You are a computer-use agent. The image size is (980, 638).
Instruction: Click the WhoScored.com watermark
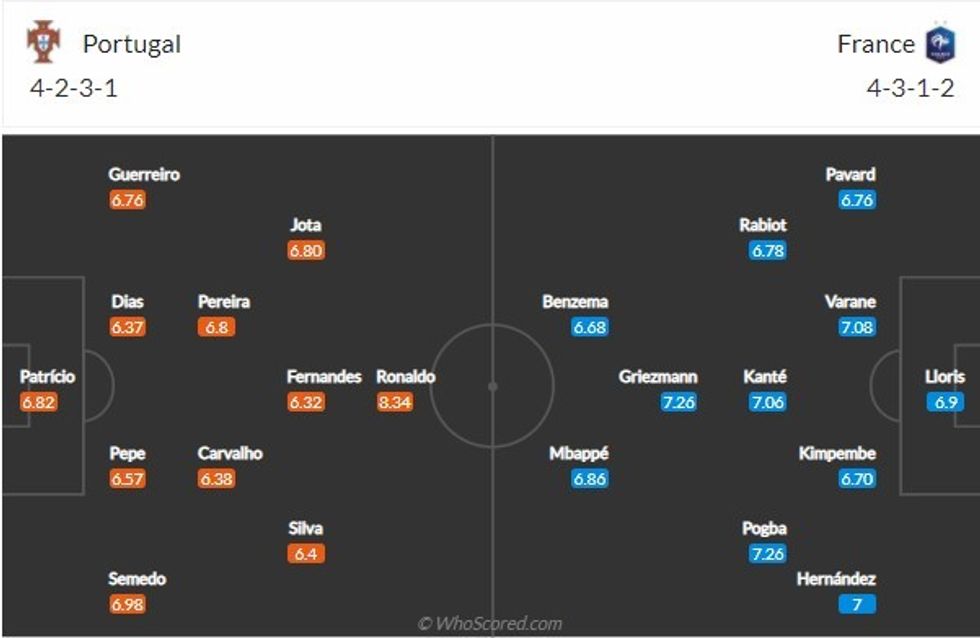coord(490,624)
